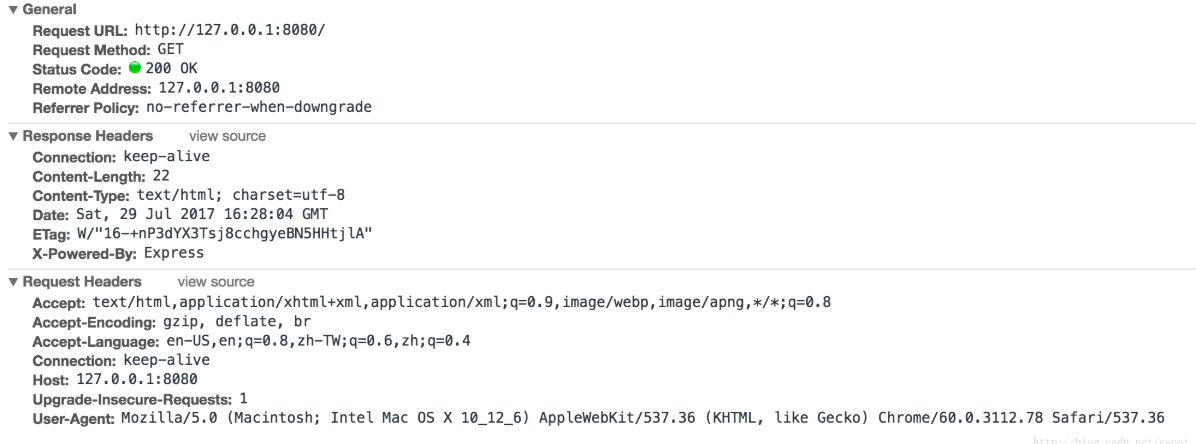Click the Upgrade-Insecure-Requests label
The image size is (1196, 444).
[x=132, y=400]
